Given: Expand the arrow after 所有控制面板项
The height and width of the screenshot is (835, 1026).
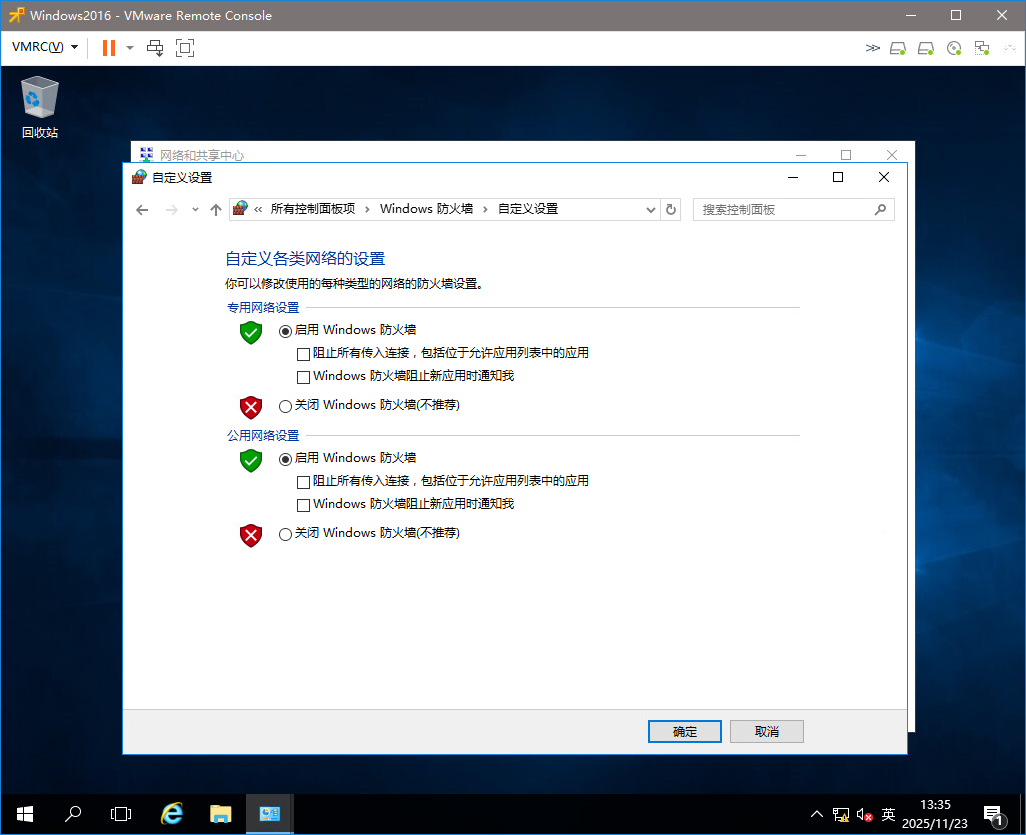Looking at the screenshot, I should tap(367, 209).
